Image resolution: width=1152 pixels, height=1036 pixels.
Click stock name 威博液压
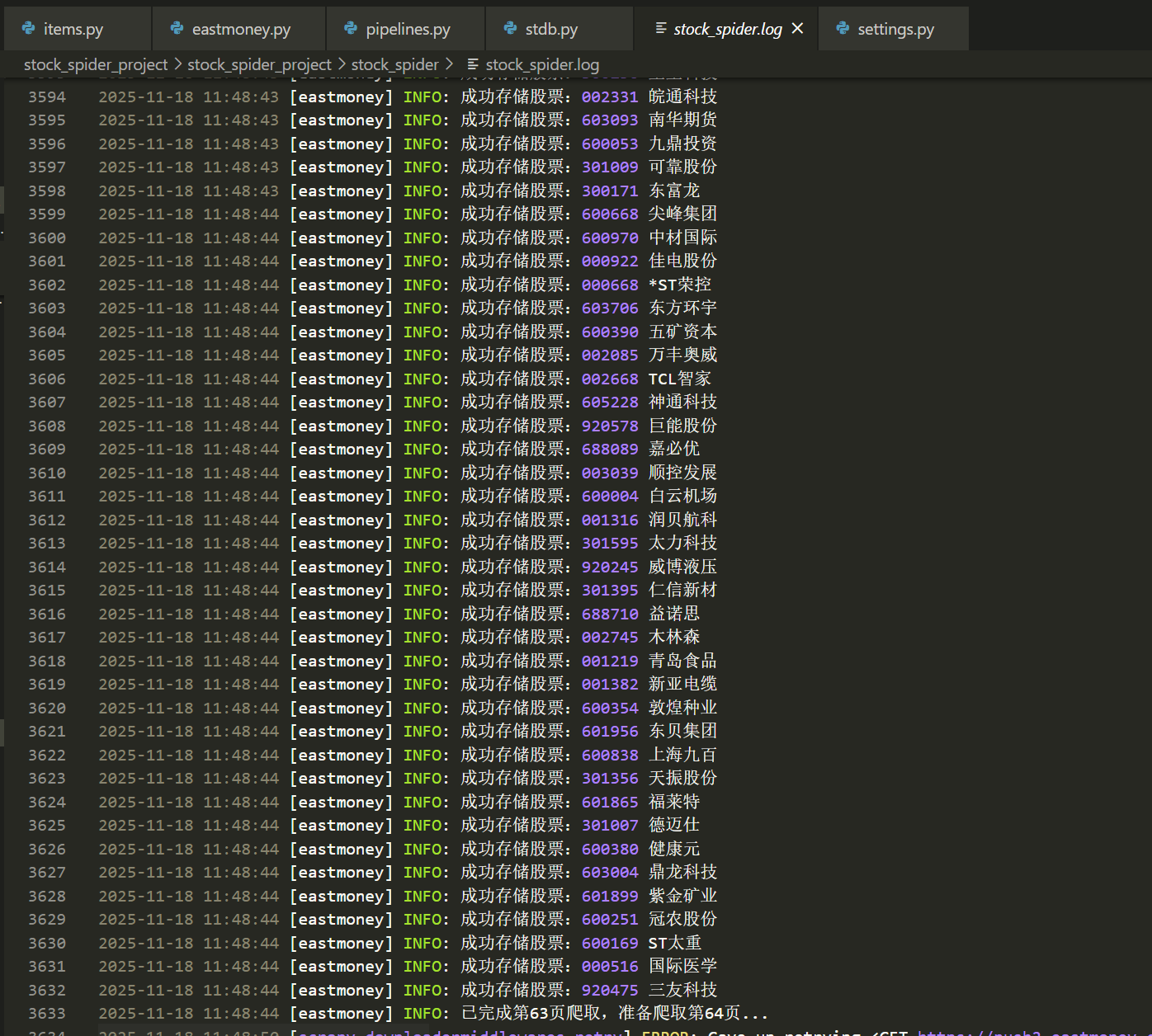click(682, 567)
